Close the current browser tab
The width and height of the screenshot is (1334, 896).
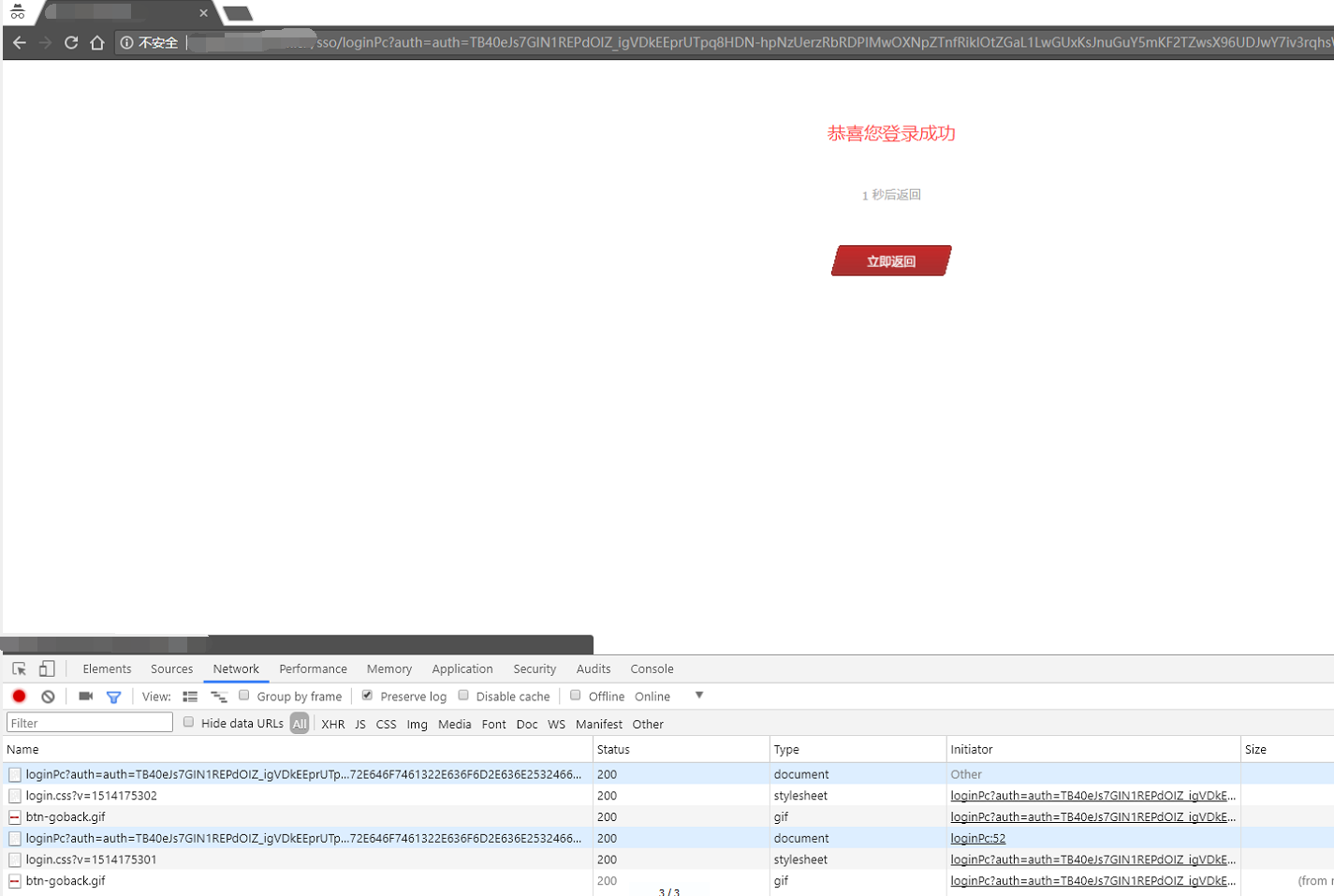[203, 13]
